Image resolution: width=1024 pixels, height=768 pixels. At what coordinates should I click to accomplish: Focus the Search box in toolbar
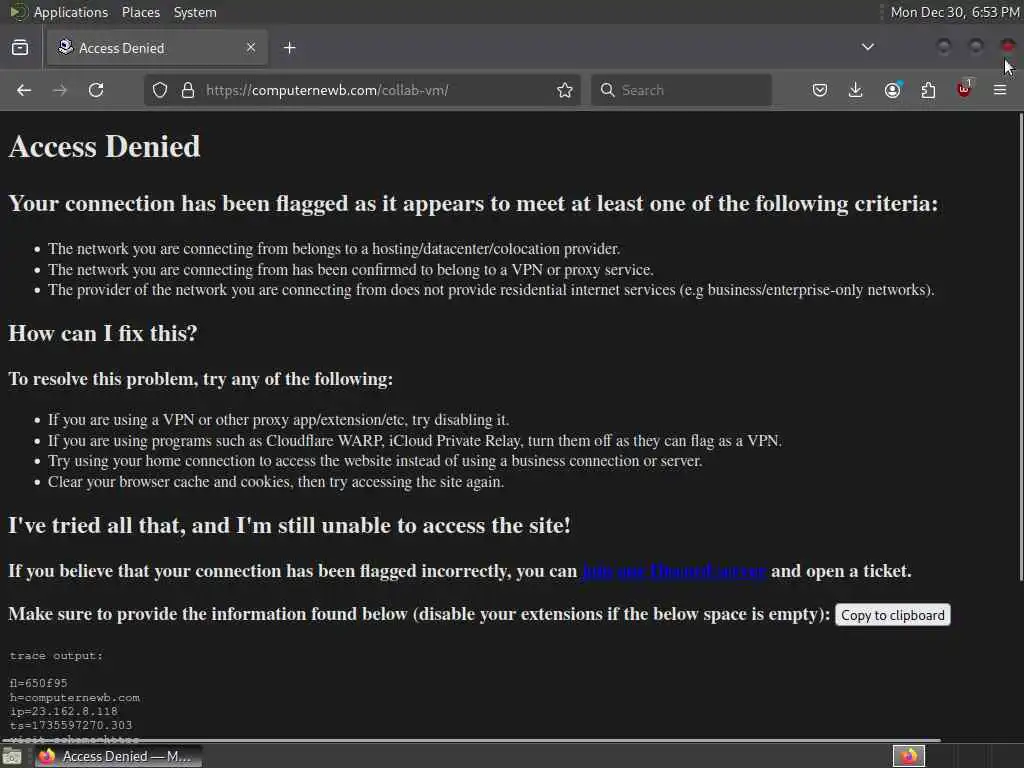coord(681,90)
